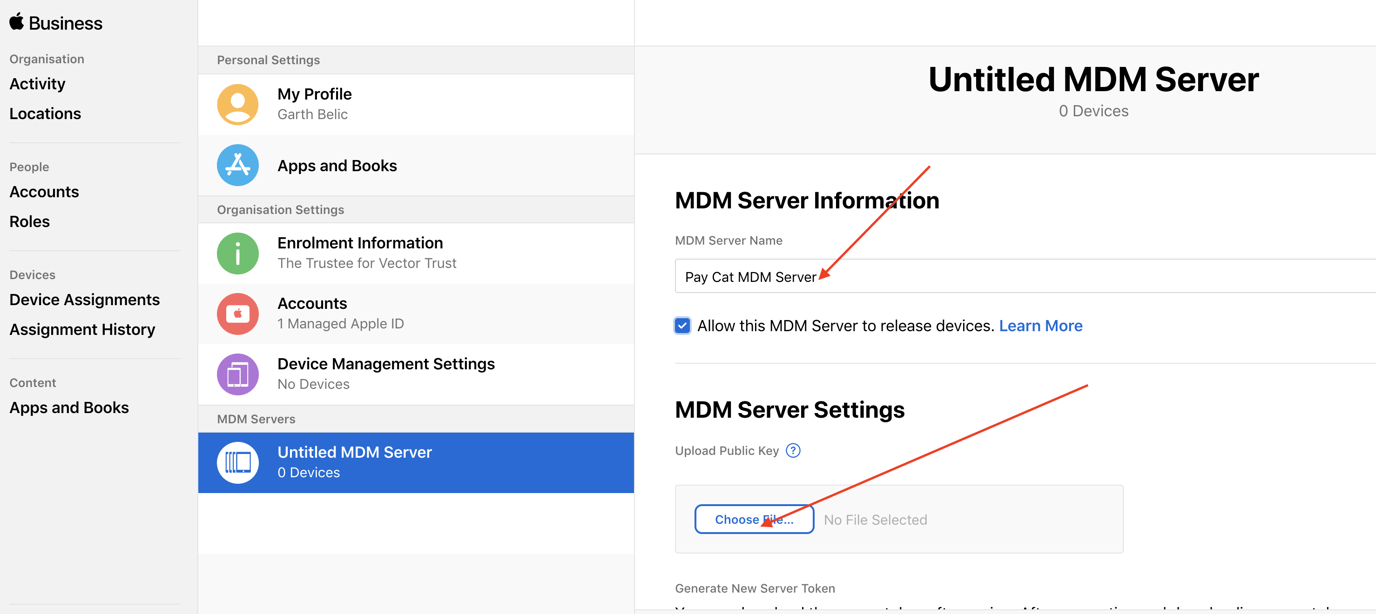Open Device Assignments
The height and width of the screenshot is (614, 1376).
tap(84, 300)
